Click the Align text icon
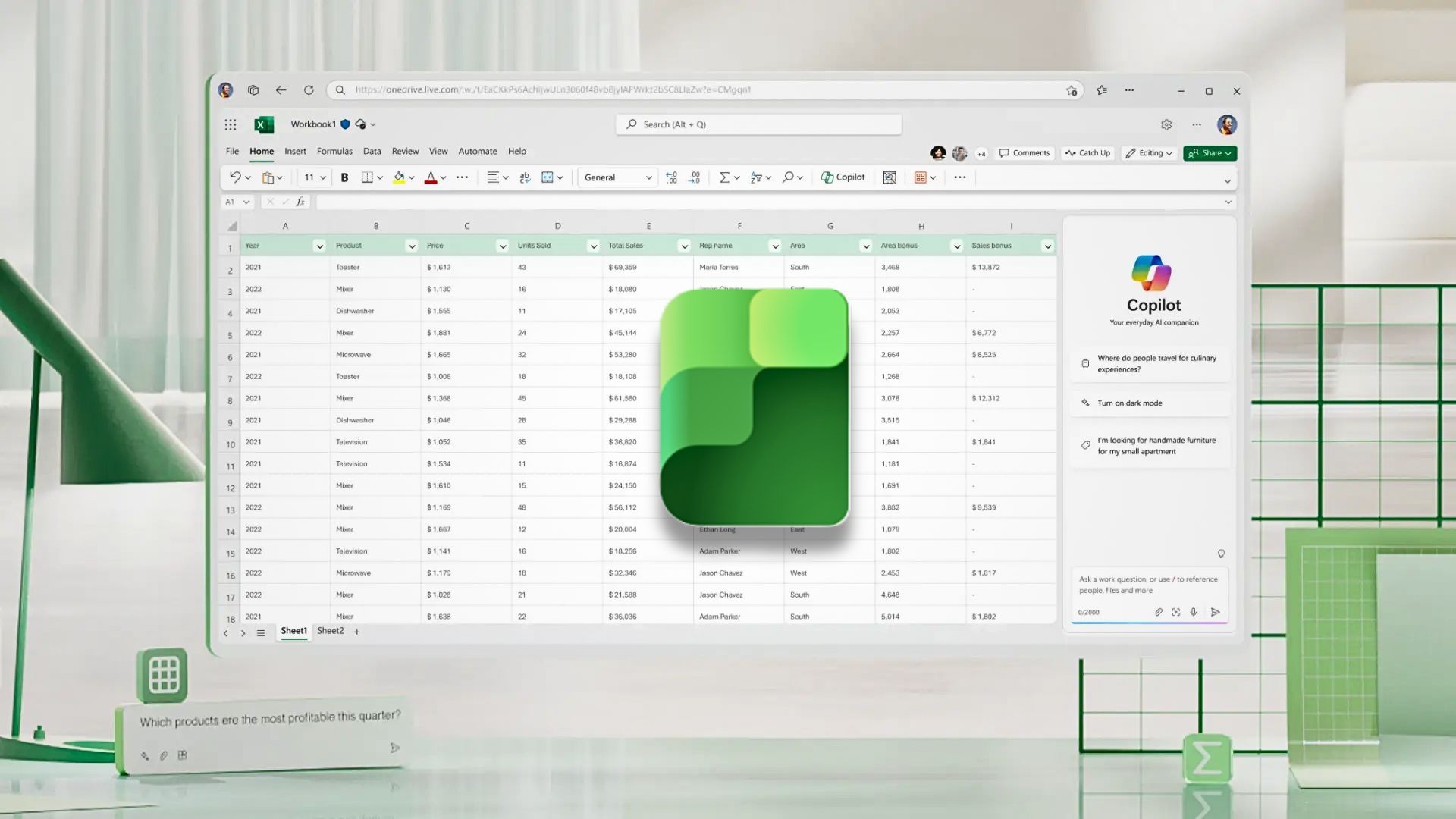 pyautogui.click(x=493, y=177)
